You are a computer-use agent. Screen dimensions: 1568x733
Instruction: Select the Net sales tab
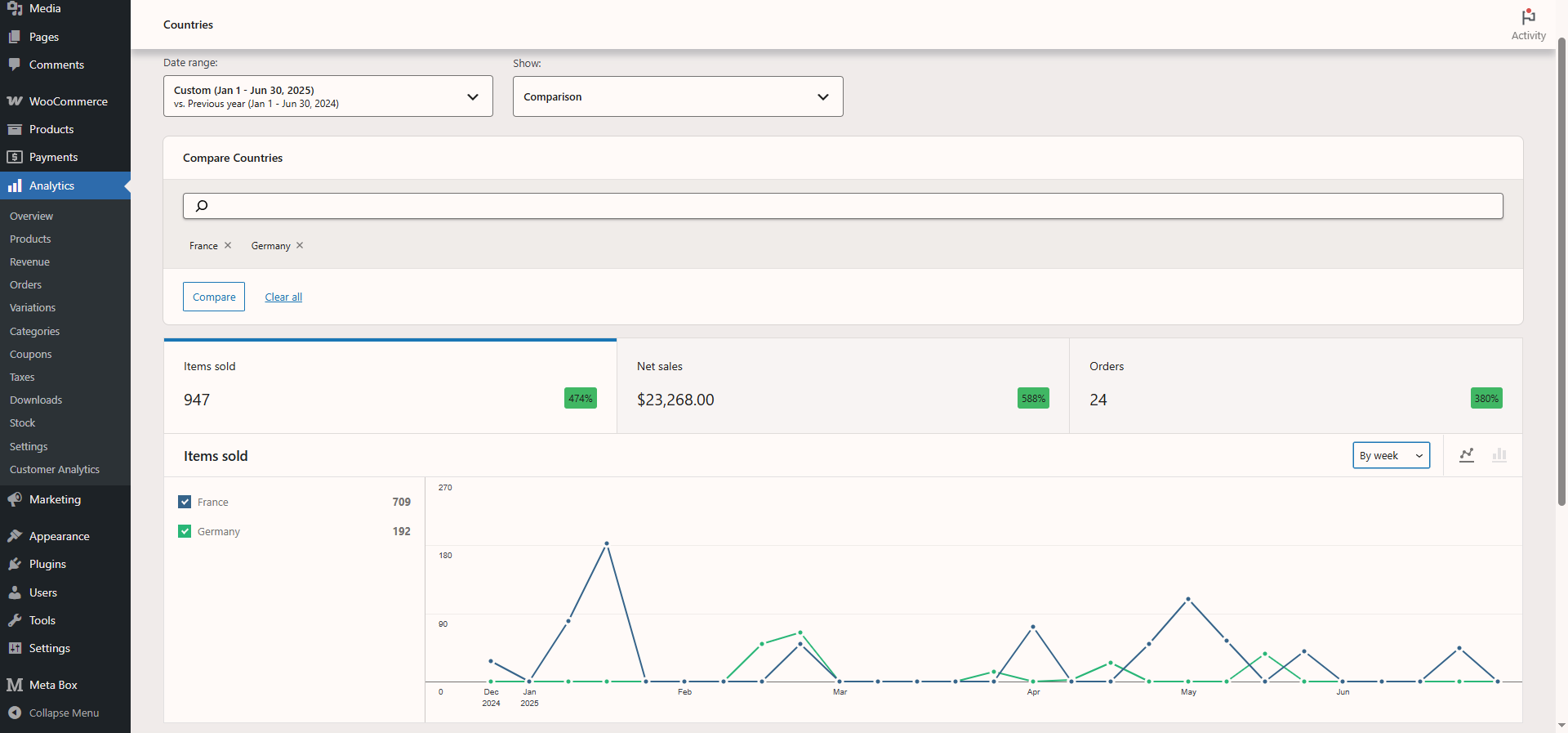coord(842,386)
